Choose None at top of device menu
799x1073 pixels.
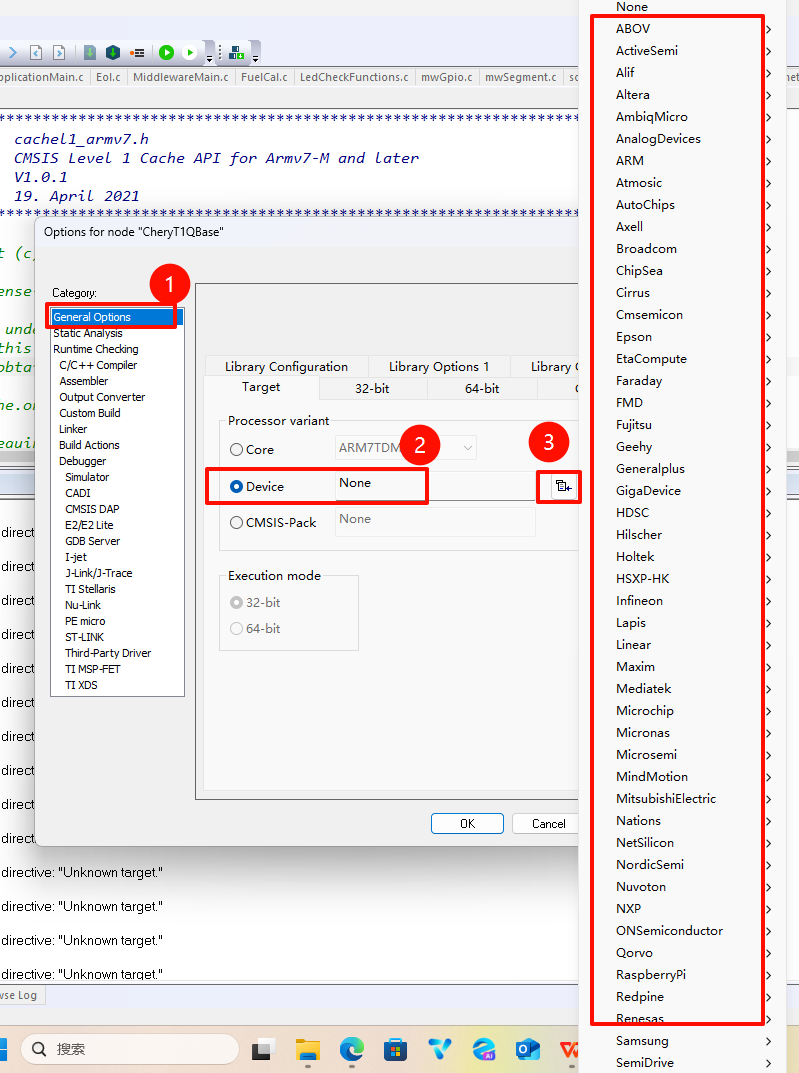pyautogui.click(x=684, y=7)
